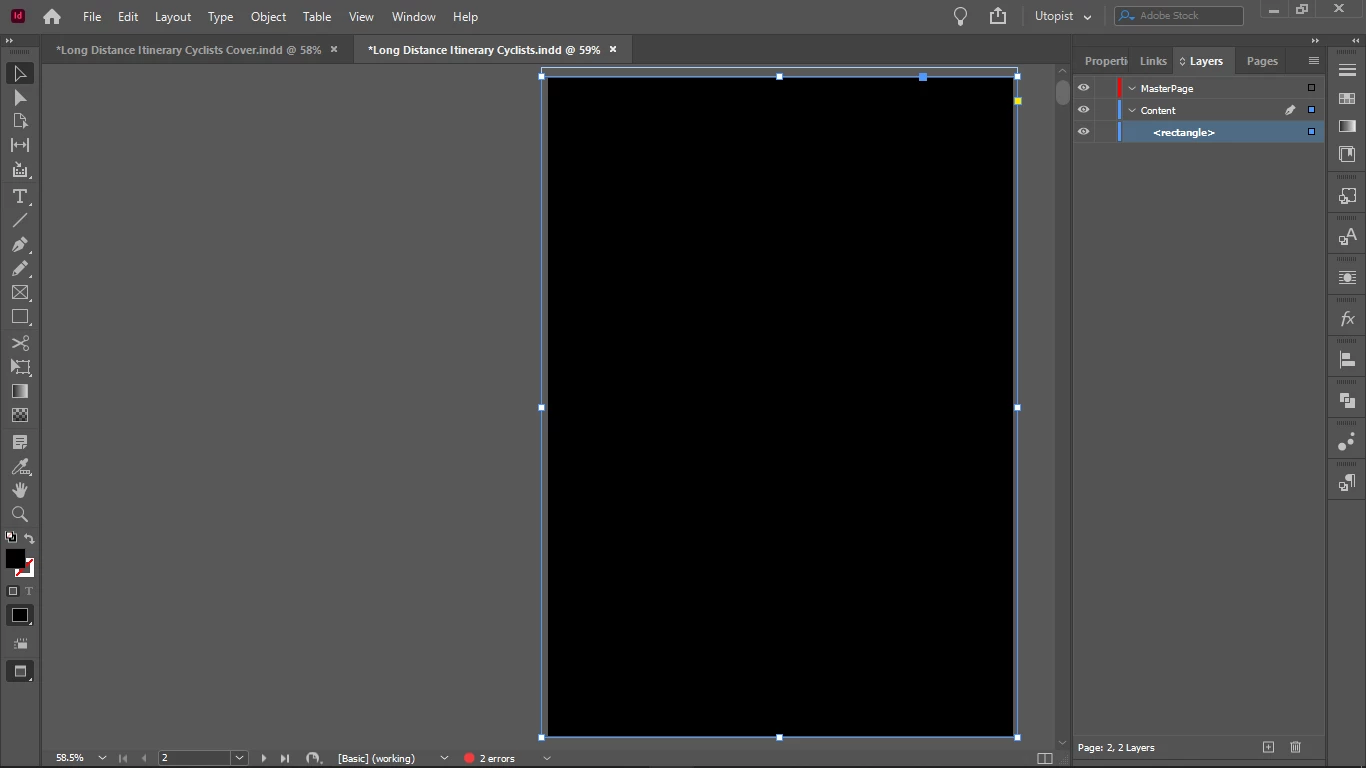The width and height of the screenshot is (1366, 768).
Task: Collapse the MasterPage layer
Action: (1132, 88)
